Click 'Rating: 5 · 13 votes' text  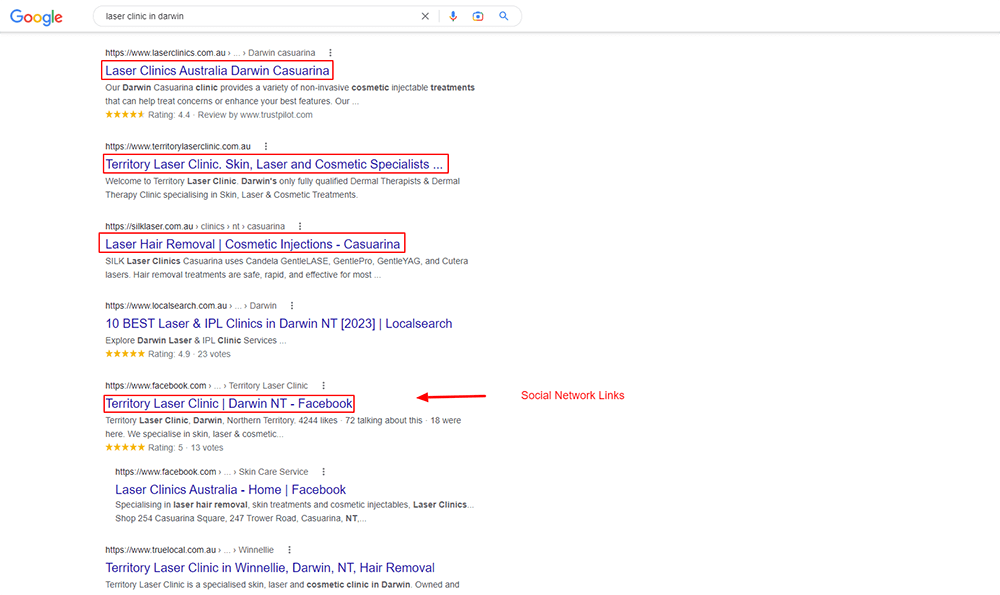click(x=186, y=448)
